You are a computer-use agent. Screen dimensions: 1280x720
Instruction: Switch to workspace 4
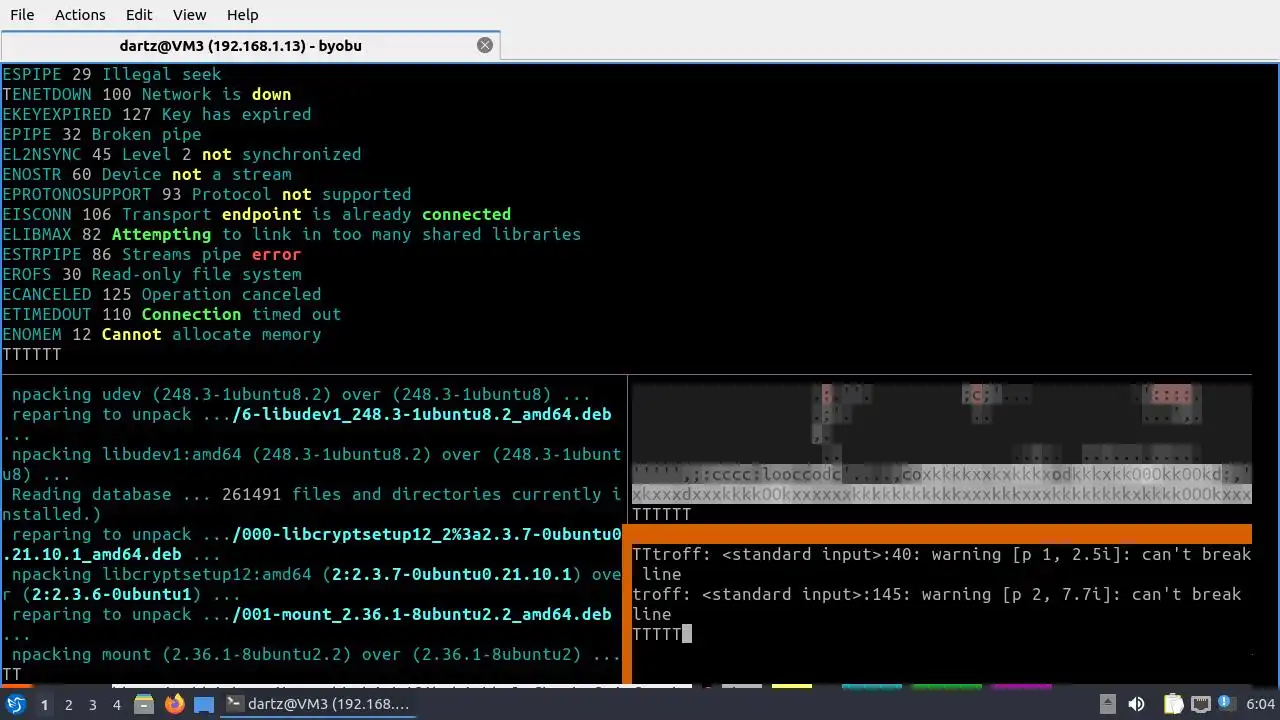117,705
